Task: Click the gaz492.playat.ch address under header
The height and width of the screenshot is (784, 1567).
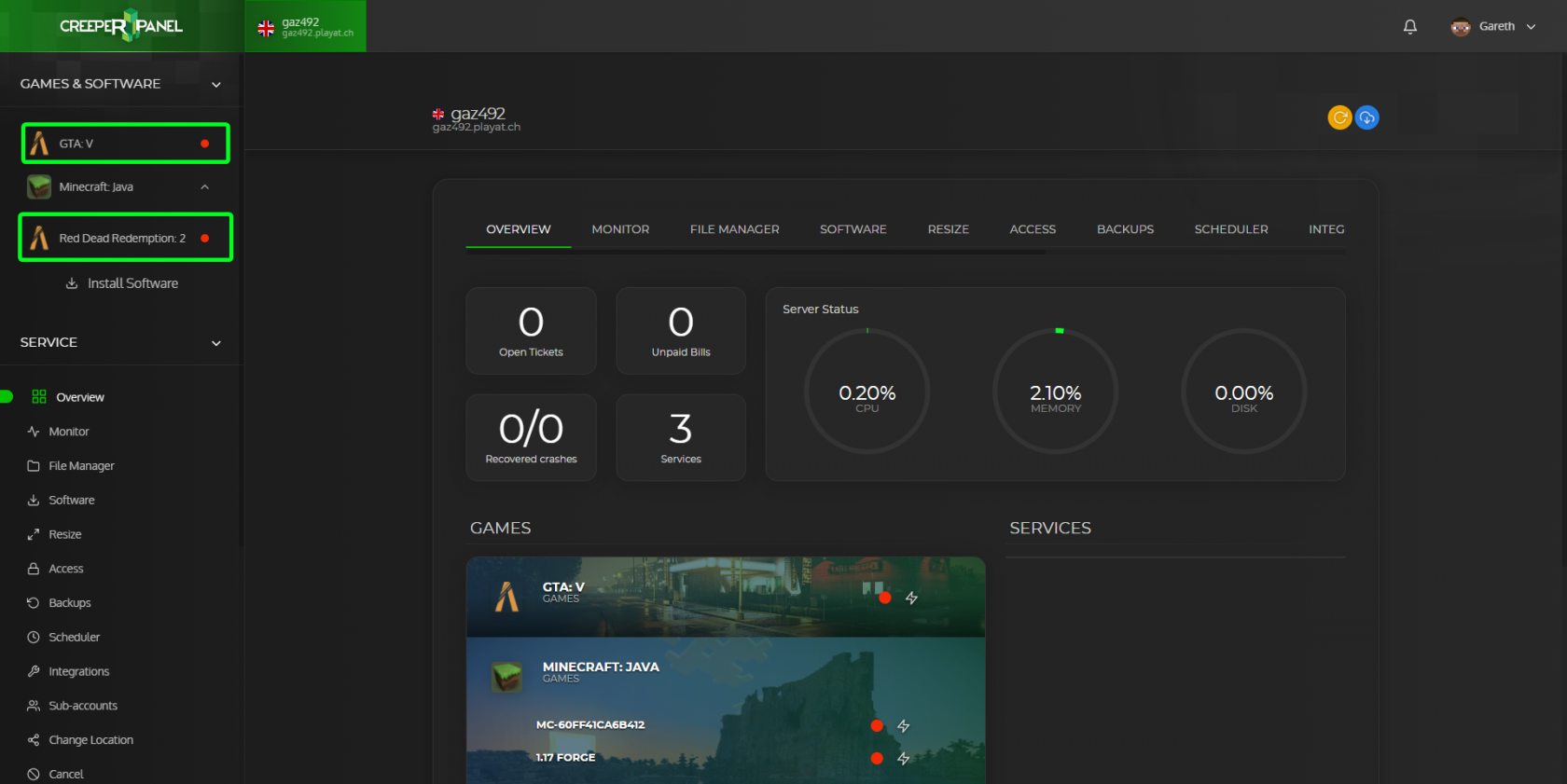Action: point(477,128)
